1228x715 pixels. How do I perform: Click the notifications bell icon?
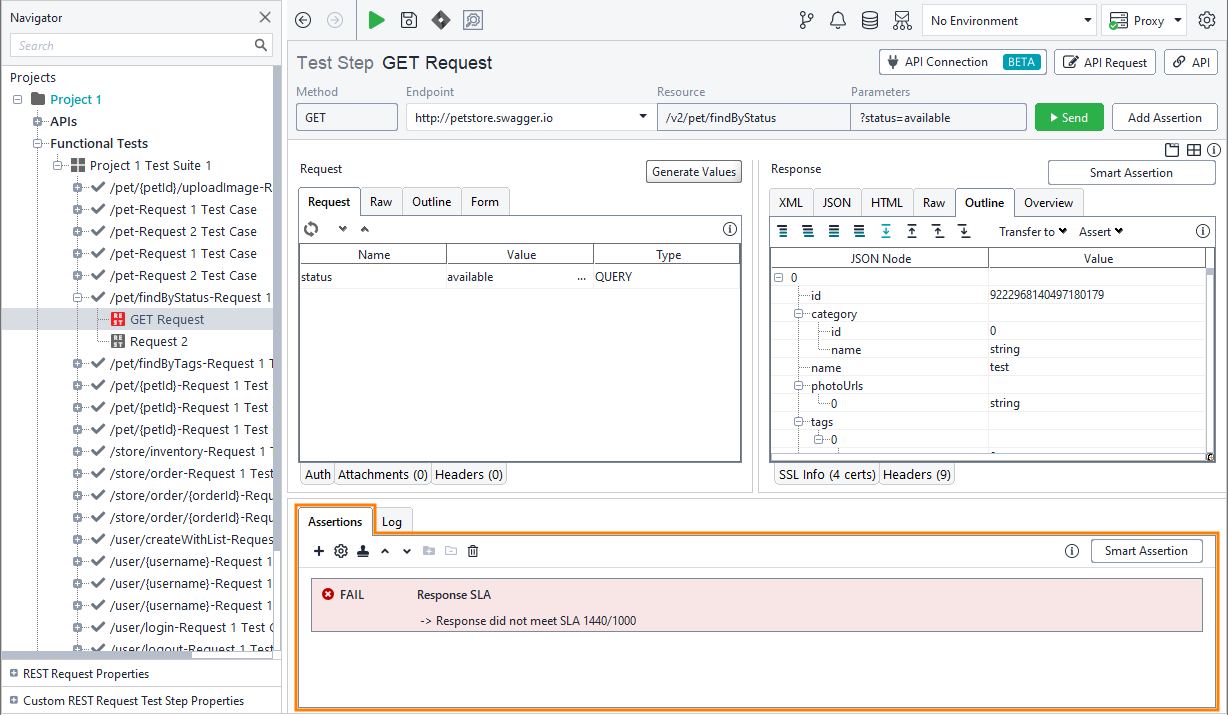(838, 20)
